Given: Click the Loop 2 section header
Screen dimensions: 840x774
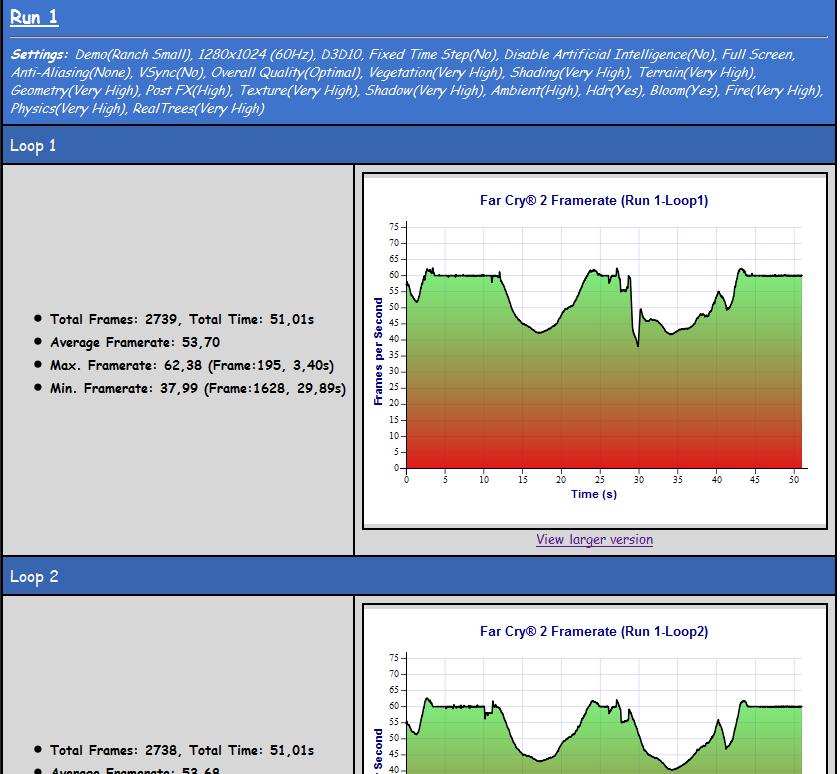Looking at the screenshot, I should [x=419, y=576].
